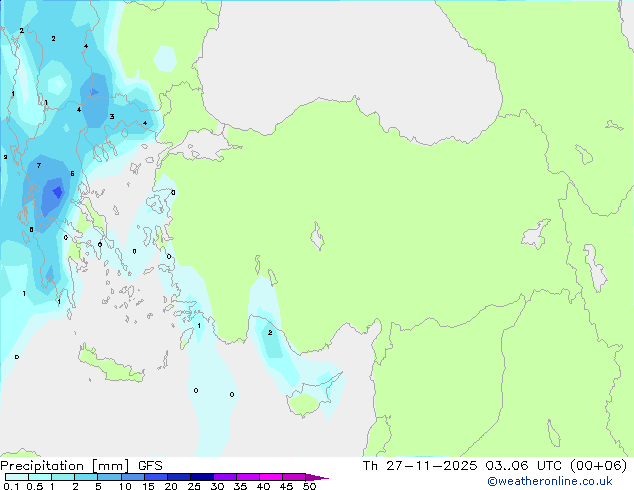Click the 'Th 27-11-2025 03..06 UTC (00+06)' timestamp
634x490 pixels.
(495, 465)
